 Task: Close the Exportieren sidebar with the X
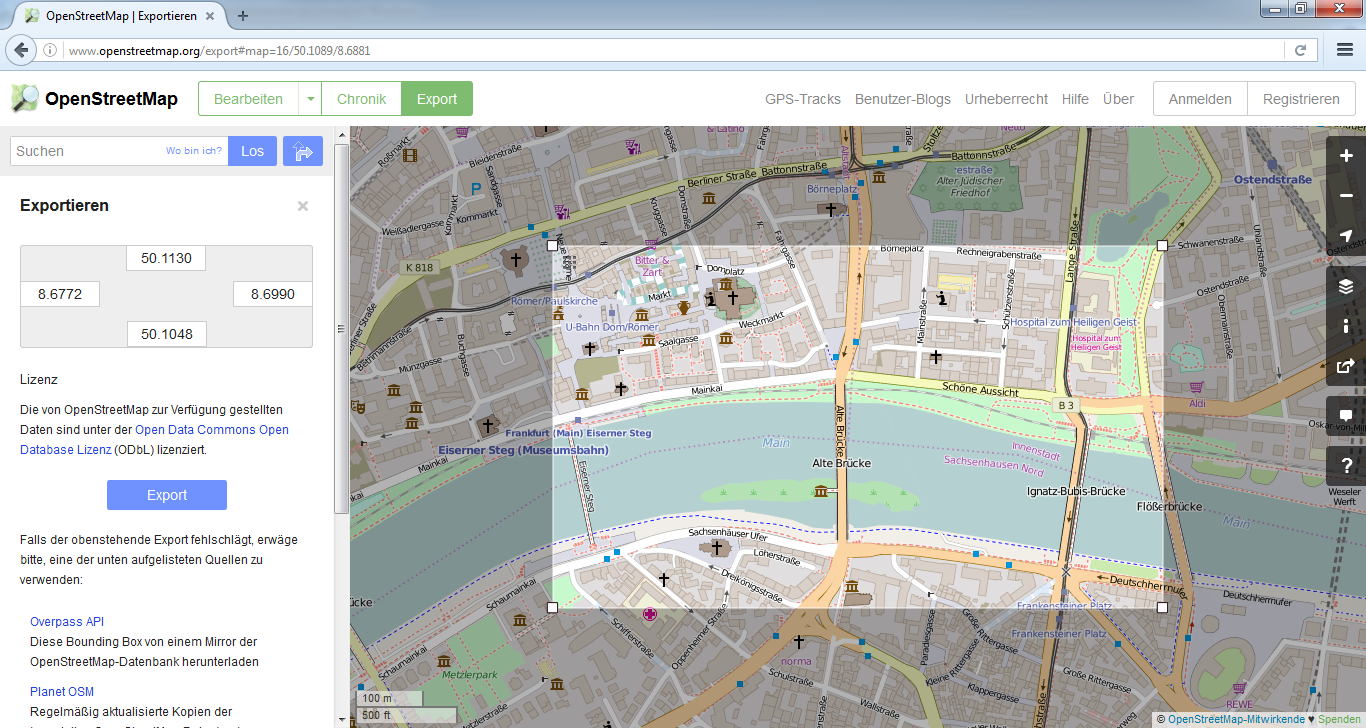pyautogui.click(x=303, y=206)
